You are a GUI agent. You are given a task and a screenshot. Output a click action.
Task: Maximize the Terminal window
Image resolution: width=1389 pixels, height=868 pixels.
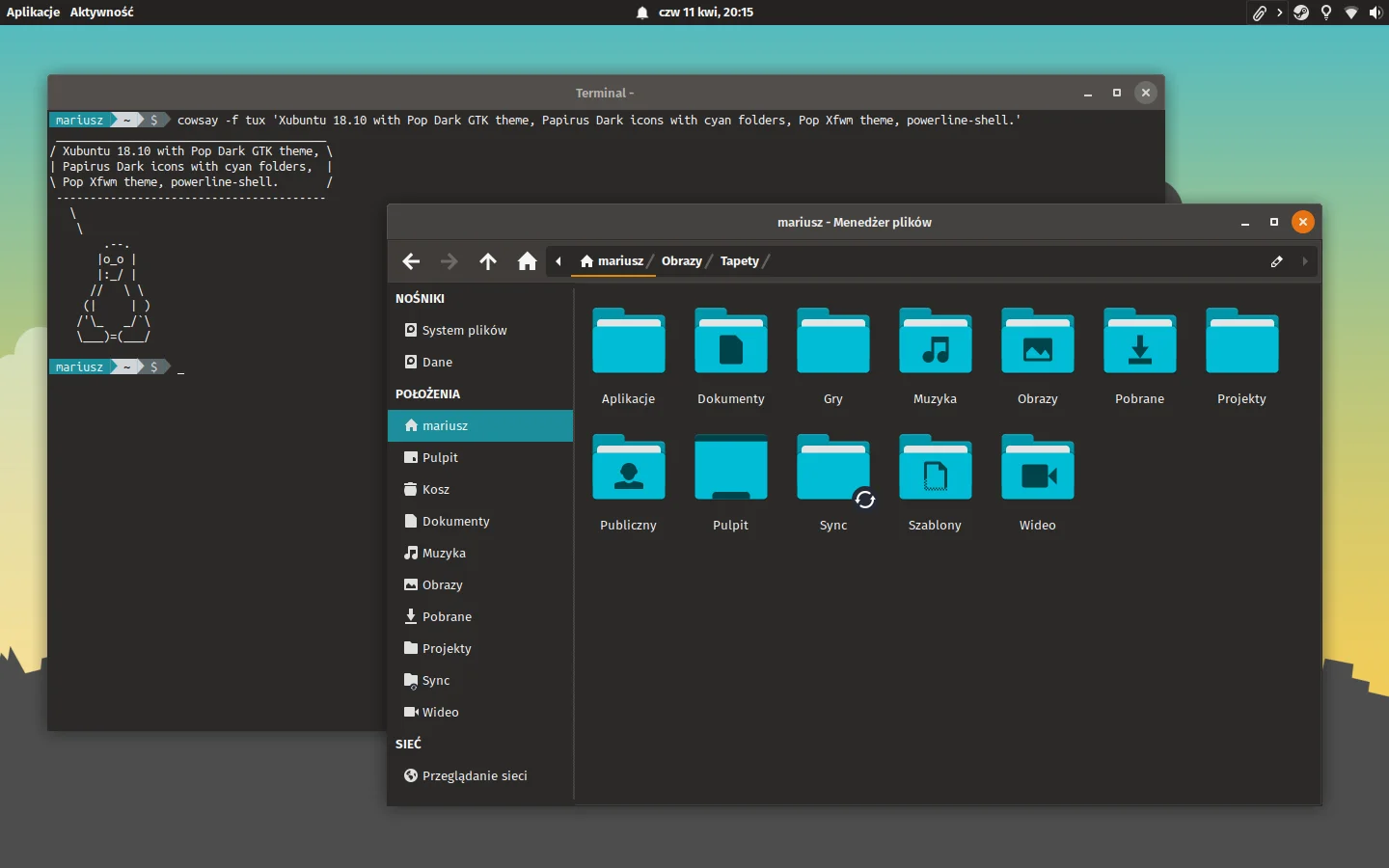coord(1117,93)
